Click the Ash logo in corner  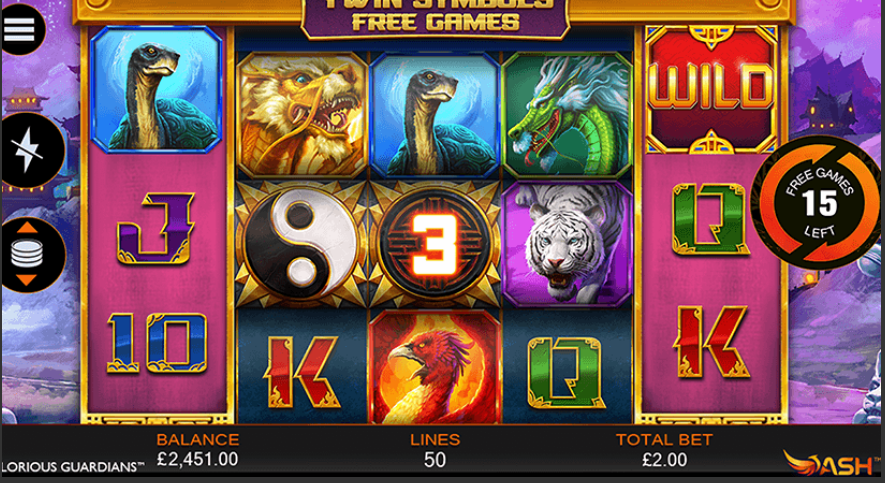point(833,463)
